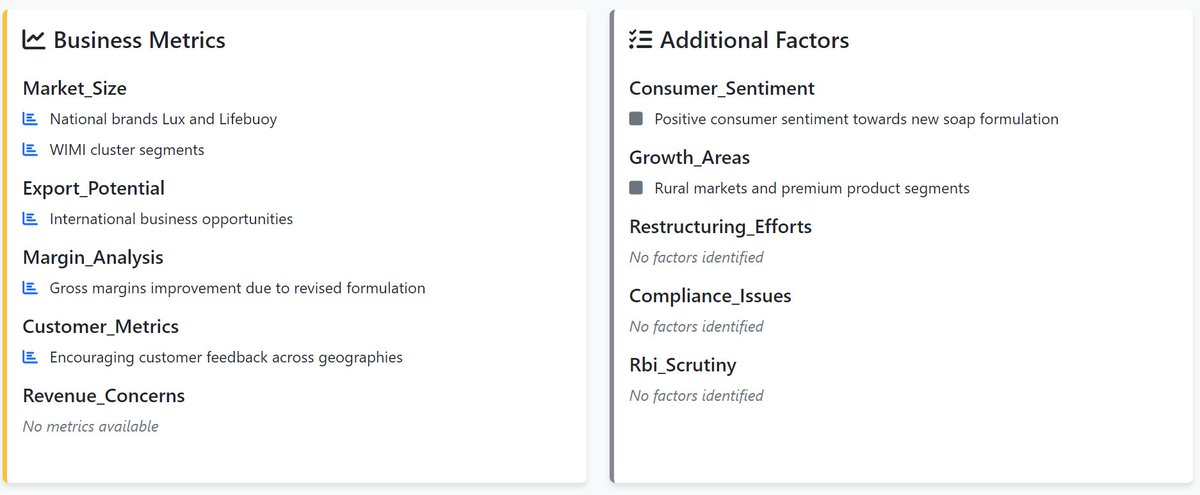Select the Market_Size heading
This screenshot has width=1200, height=495.
(x=75, y=89)
